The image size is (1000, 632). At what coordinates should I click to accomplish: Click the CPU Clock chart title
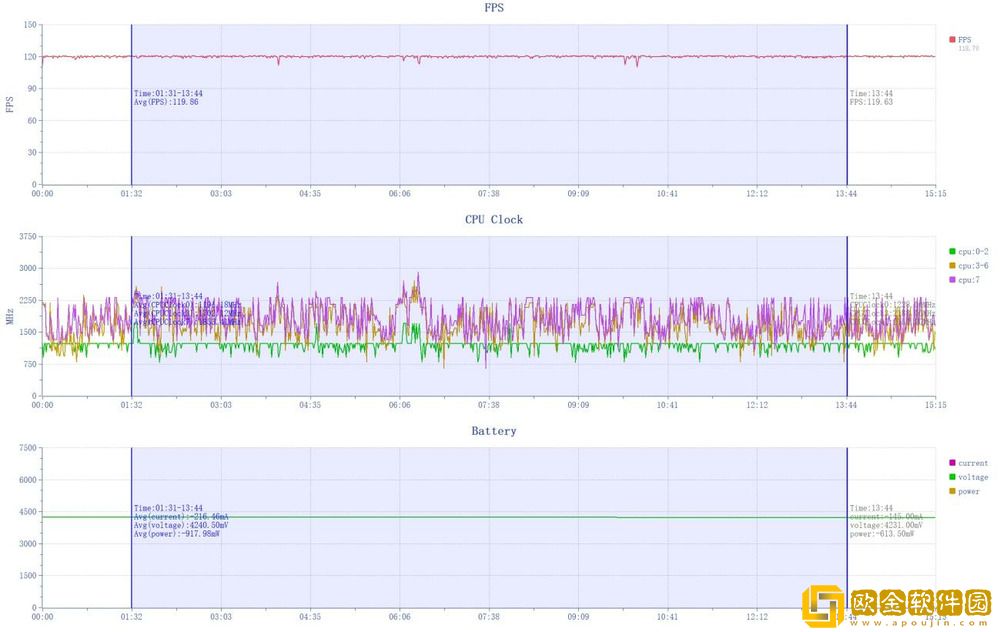coord(494,219)
